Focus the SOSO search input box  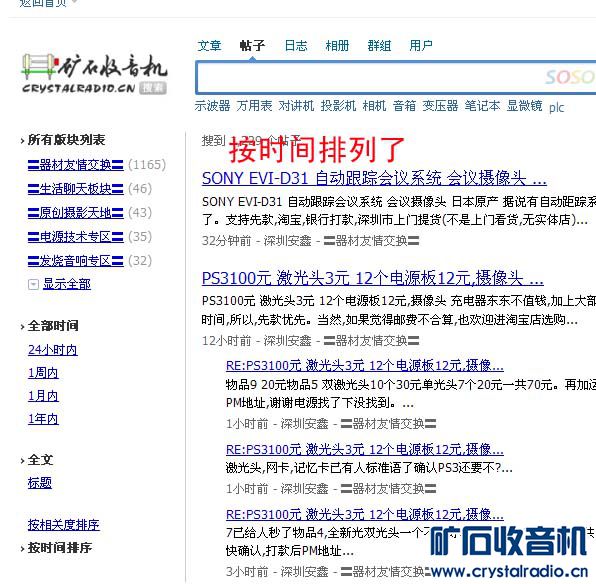[x=395, y=77]
